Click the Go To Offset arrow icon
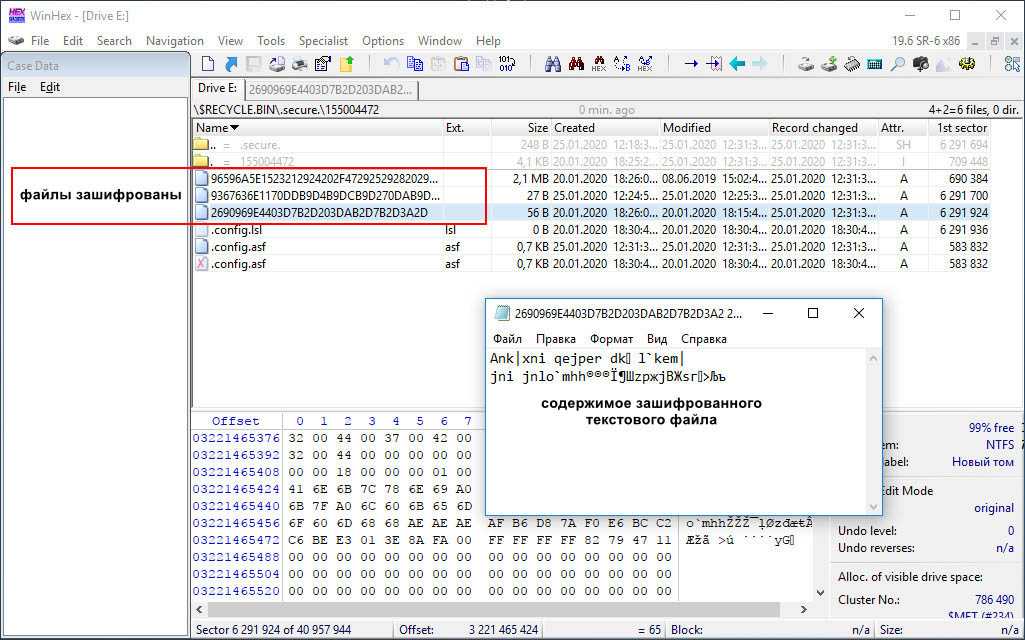The image size is (1025, 640). coord(690,64)
